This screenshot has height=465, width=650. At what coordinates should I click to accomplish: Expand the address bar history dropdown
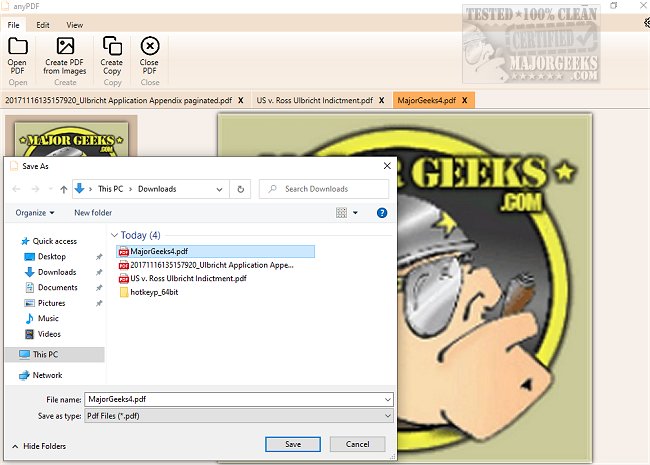coord(219,189)
